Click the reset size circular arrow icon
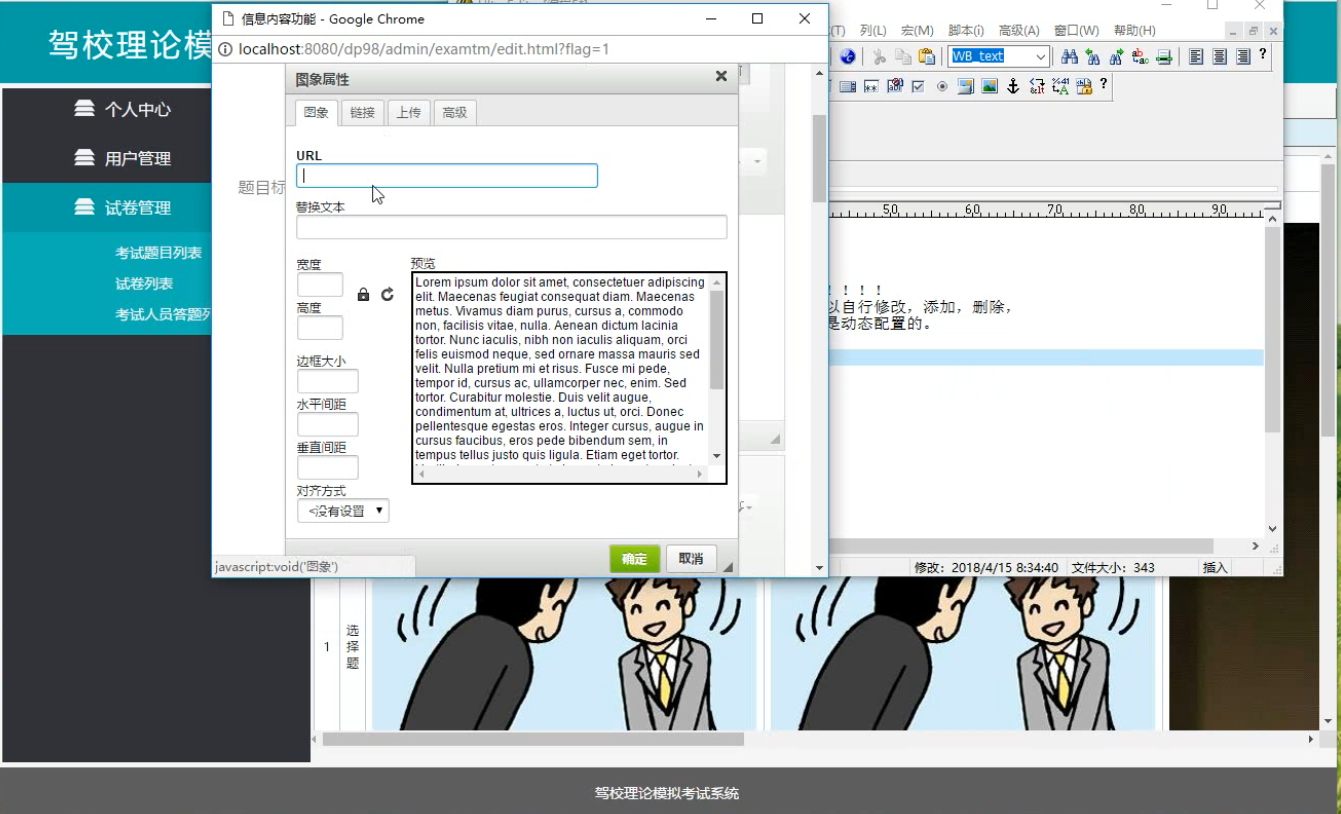Viewport: 1341px width, 814px height. pyautogui.click(x=386, y=295)
